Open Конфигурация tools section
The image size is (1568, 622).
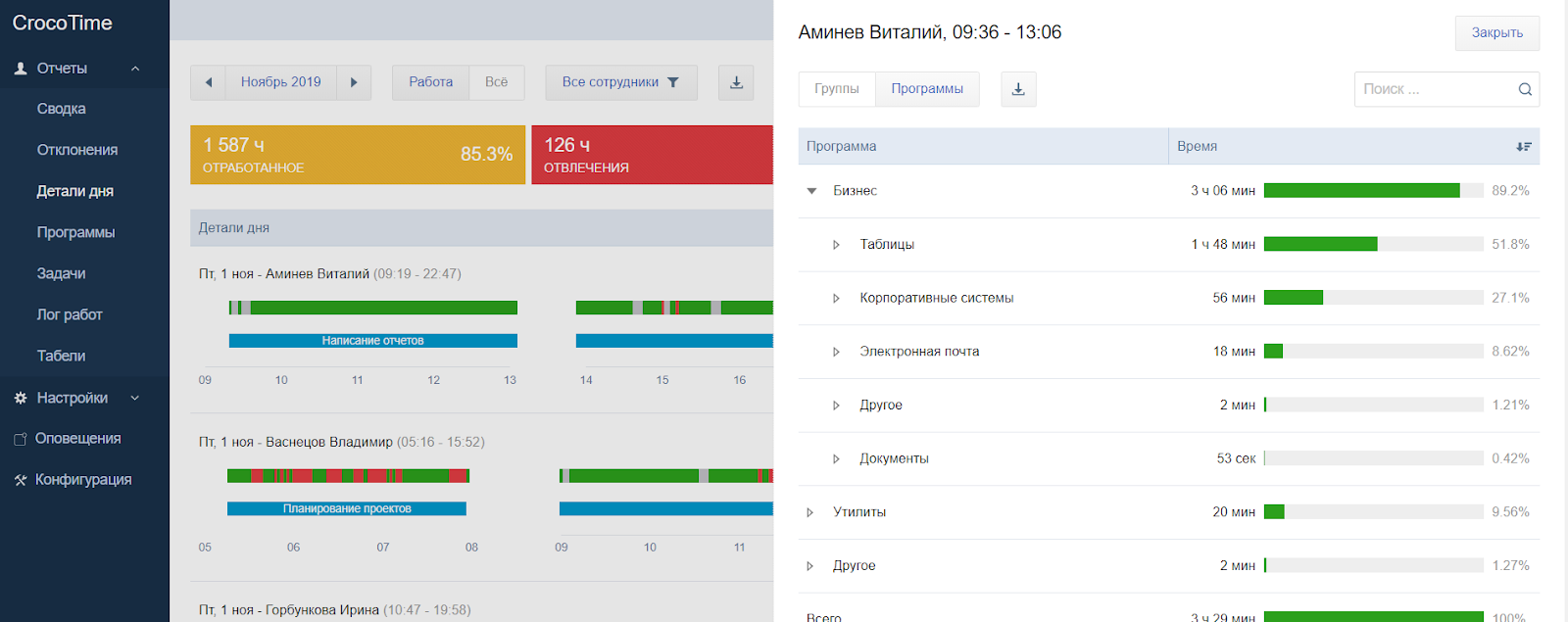[x=82, y=480]
